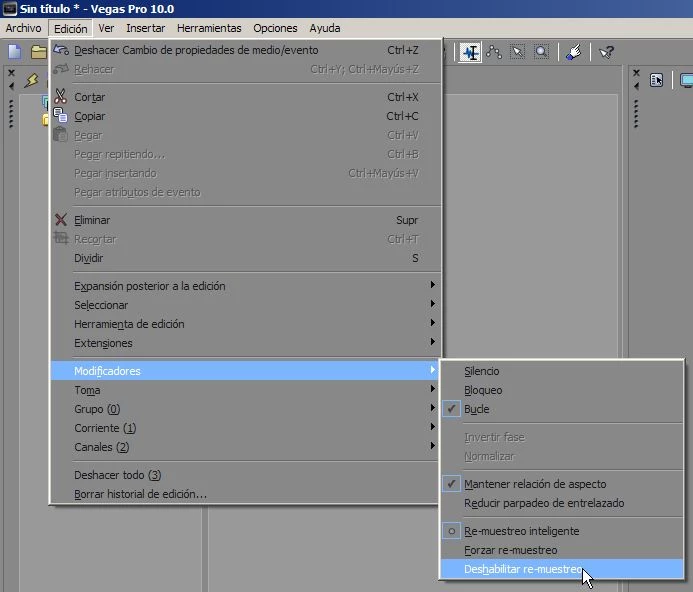Select the Normal edit tool icon
The width and height of the screenshot is (693, 592).
pos(470,53)
